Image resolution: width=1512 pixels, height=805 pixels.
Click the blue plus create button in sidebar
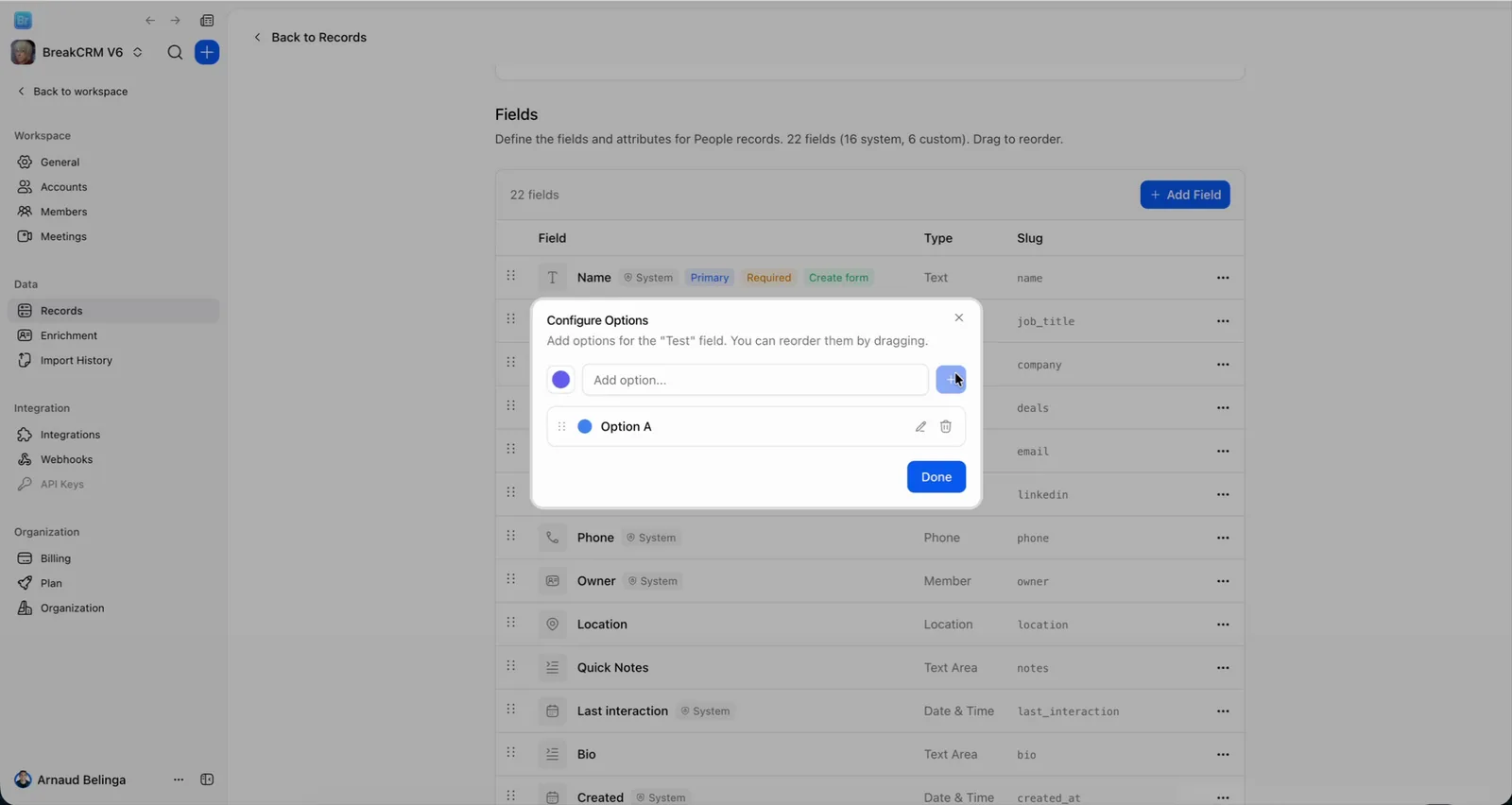point(207,52)
